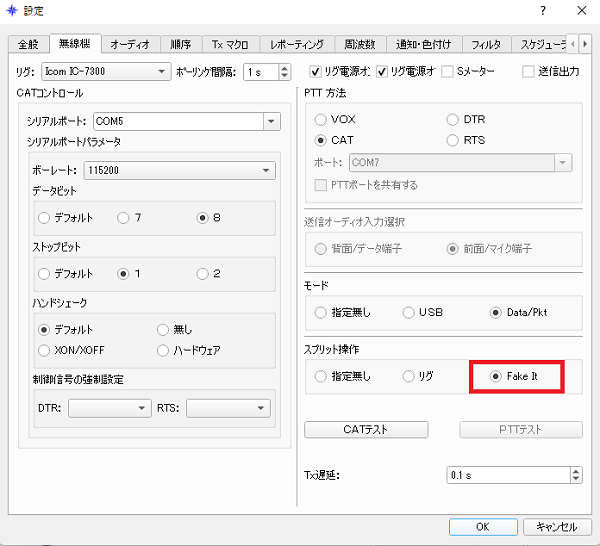The image size is (600, 546).
Task: Set data bits to 7
Action: click(x=124, y=217)
